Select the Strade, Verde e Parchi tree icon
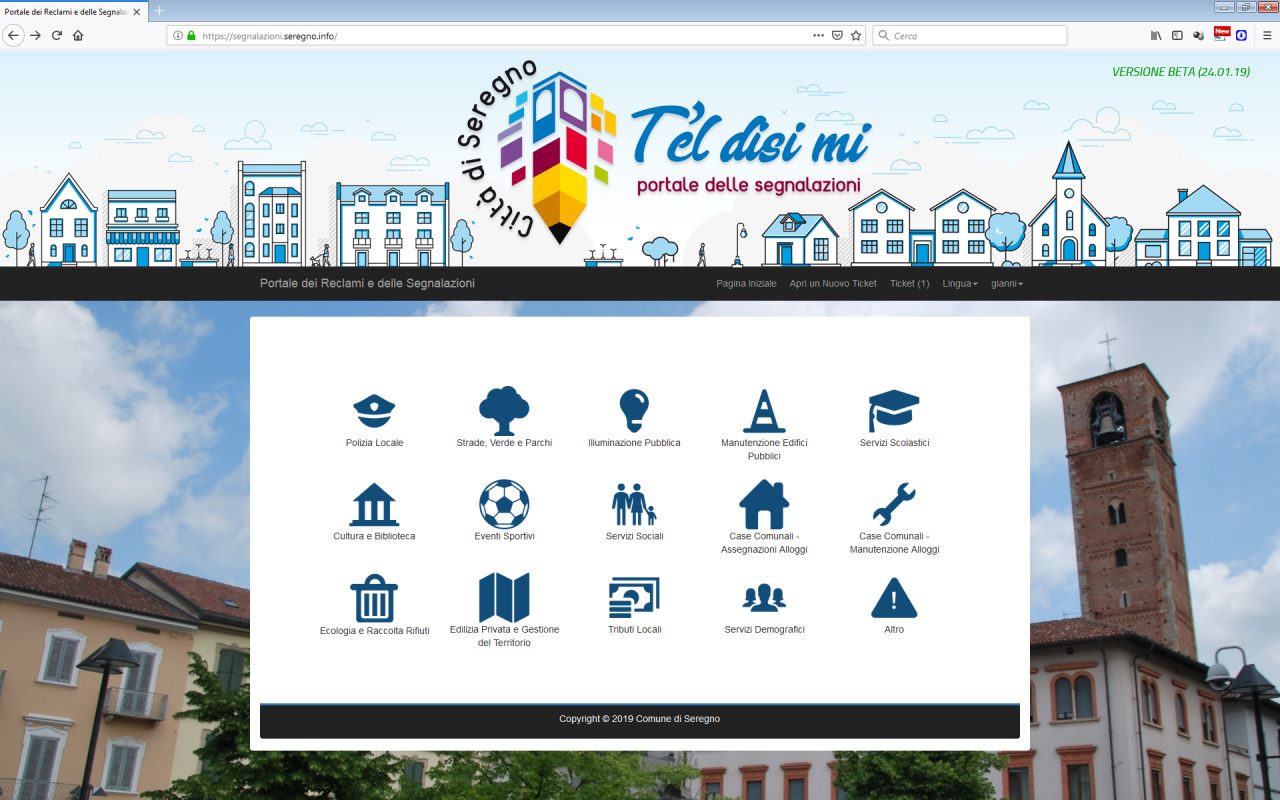This screenshot has width=1280, height=800. [504, 410]
